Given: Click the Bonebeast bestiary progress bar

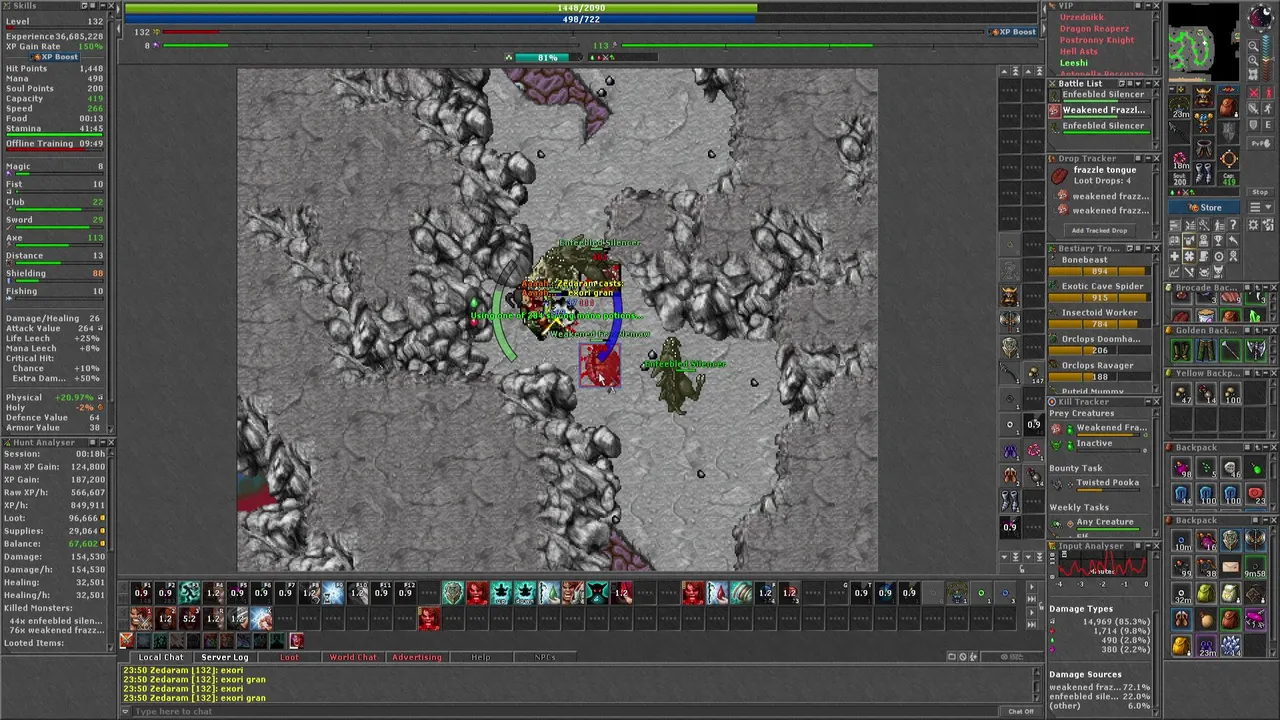Looking at the screenshot, I should (1102, 271).
